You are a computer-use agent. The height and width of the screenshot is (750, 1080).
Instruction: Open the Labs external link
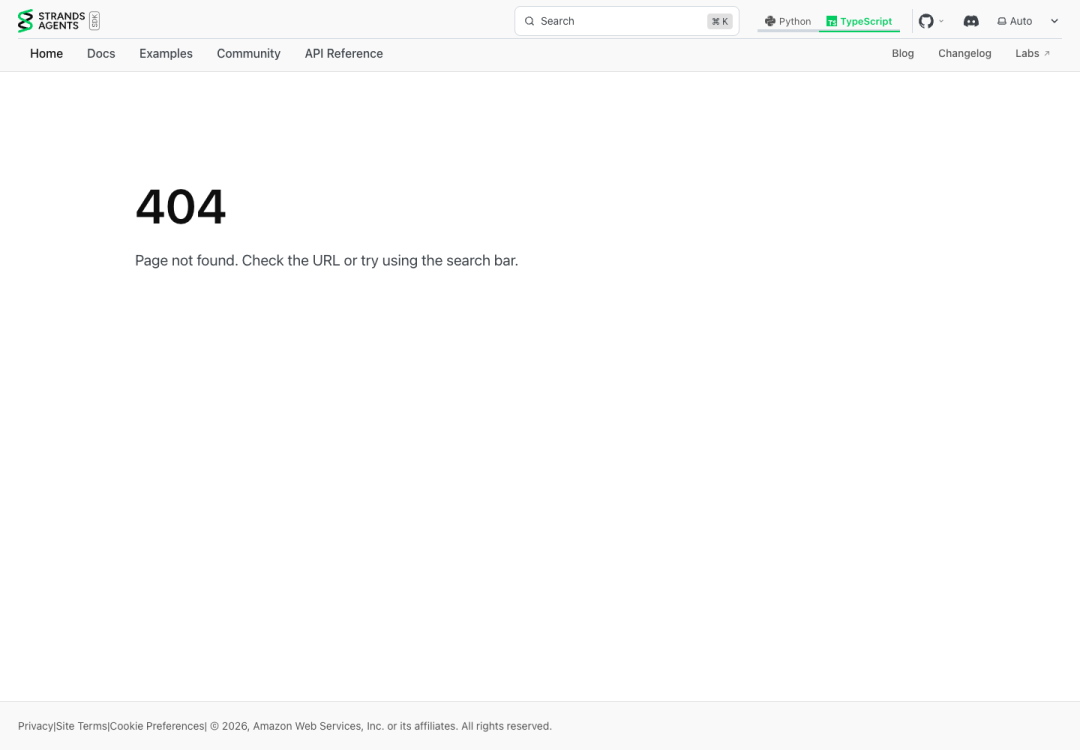coord(1032,53)
